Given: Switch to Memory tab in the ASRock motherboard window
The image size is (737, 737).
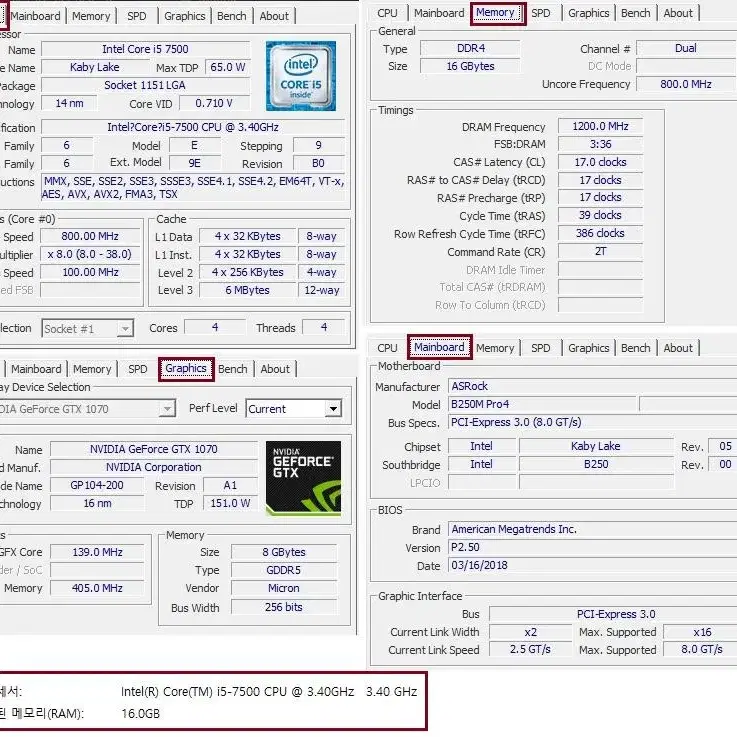Looking at the screenshot, I should (495, 348).
